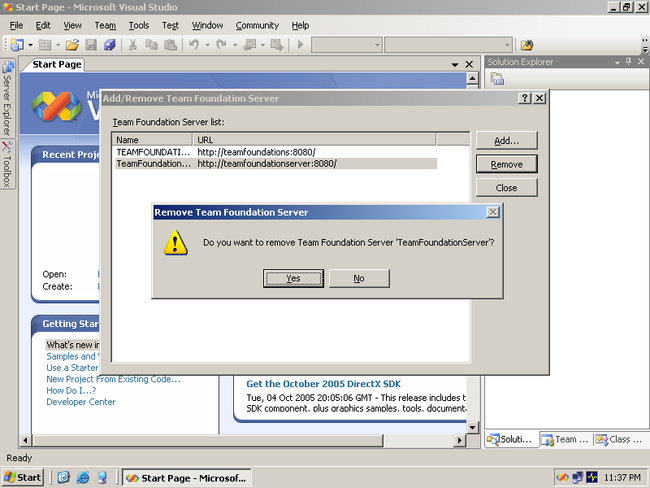Select the TEAMFOUNDATI... server row
Viewport: 650px width, 488px height.
click(276, 152)
